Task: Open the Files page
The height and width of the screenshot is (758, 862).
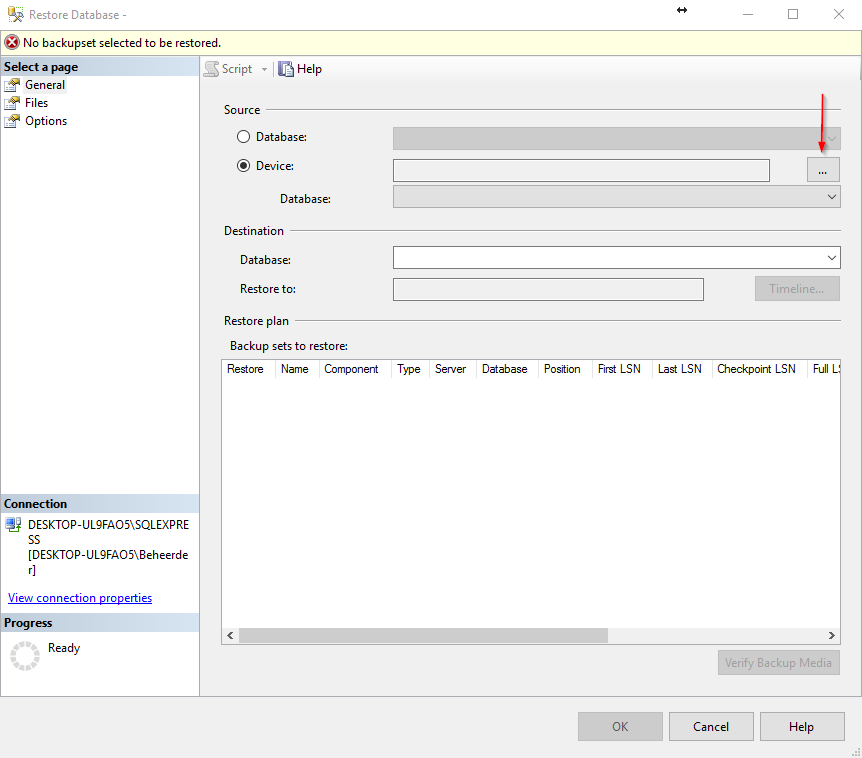Action: [x=36, y=103]
